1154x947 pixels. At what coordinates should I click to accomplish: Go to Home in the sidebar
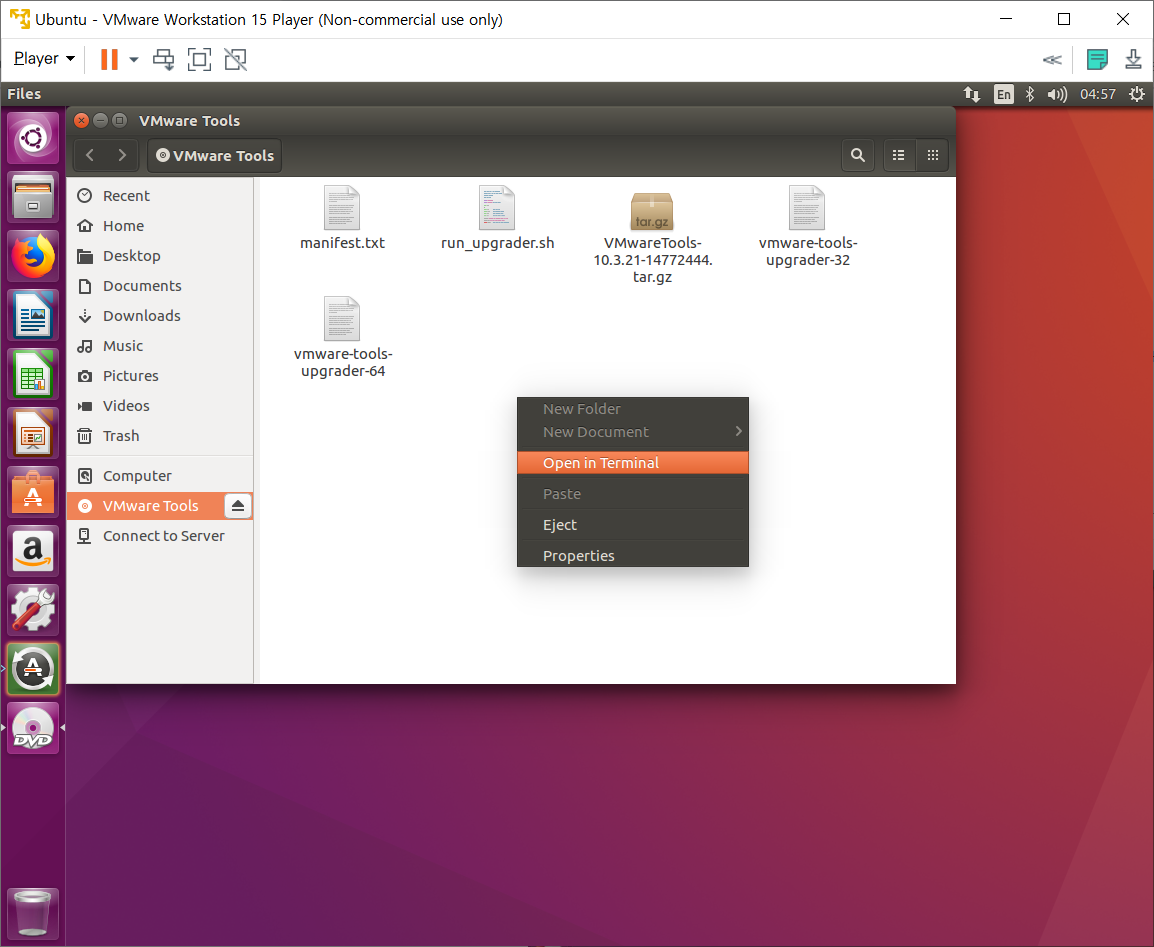[160, 226]
